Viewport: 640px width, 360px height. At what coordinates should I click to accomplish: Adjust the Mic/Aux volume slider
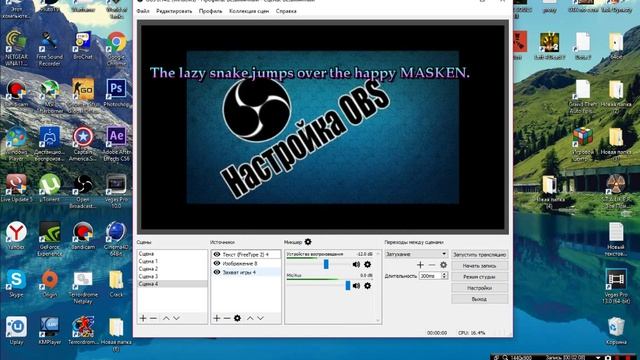click(x=348, y=286)
